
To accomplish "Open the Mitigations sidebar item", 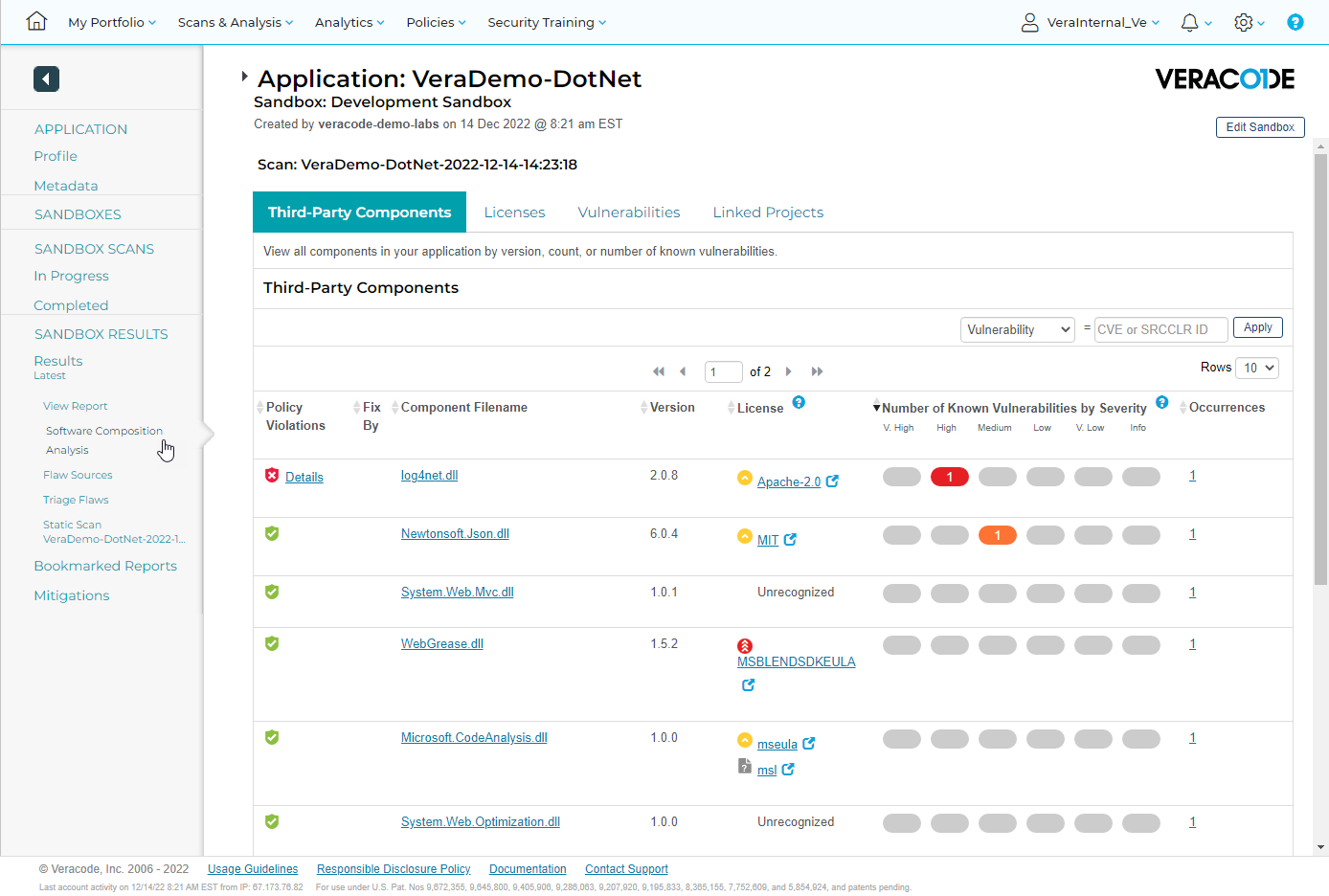I will click(x=72, y=595).
